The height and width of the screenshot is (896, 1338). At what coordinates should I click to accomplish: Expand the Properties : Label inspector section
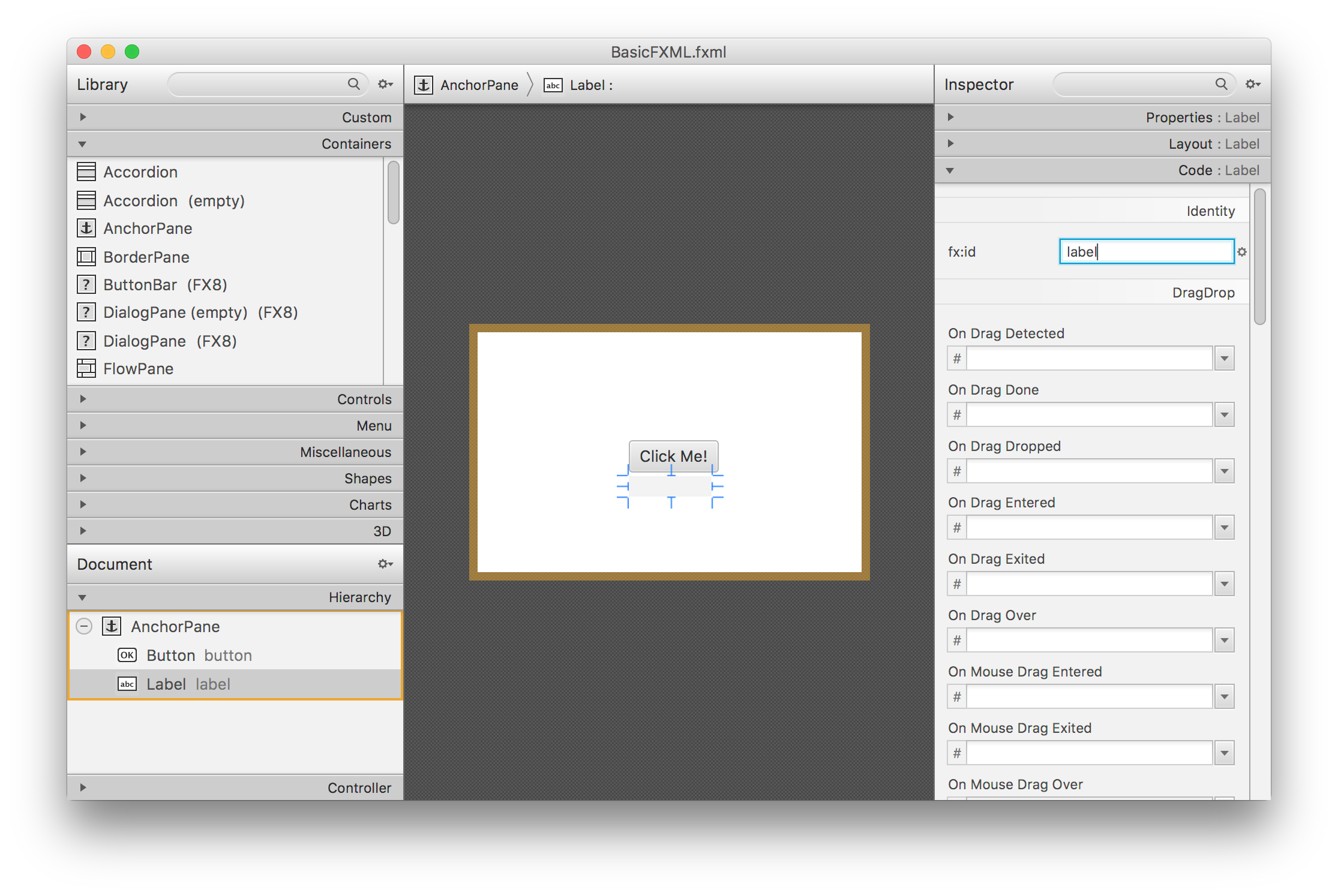point(950,117)
